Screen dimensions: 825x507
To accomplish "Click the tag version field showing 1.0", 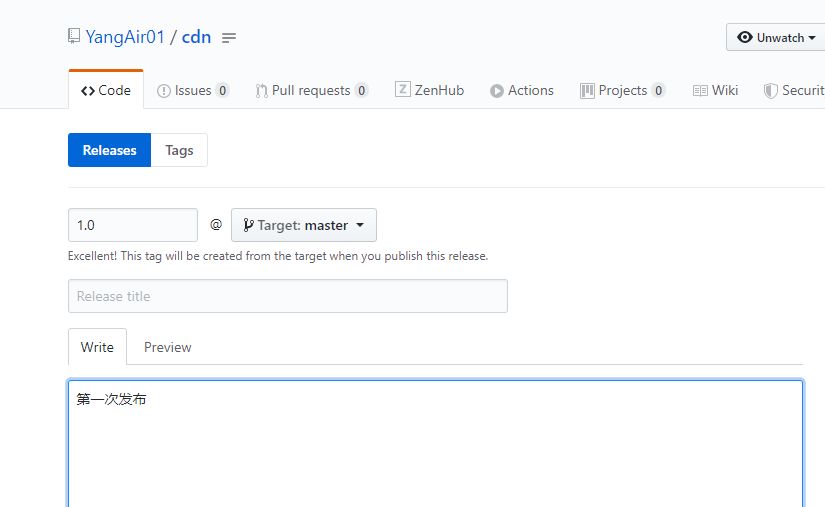I will click(x=132, y=225).
